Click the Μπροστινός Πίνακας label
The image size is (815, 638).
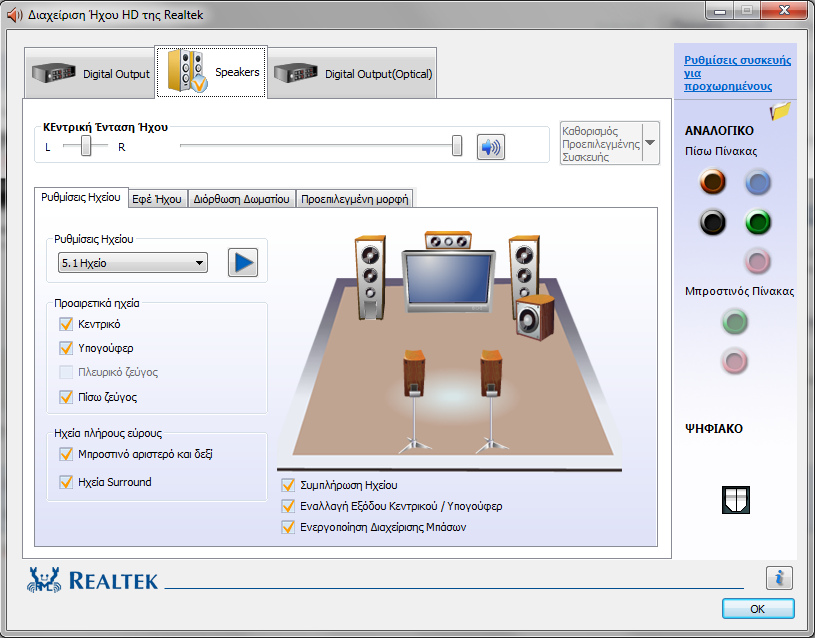739,291
